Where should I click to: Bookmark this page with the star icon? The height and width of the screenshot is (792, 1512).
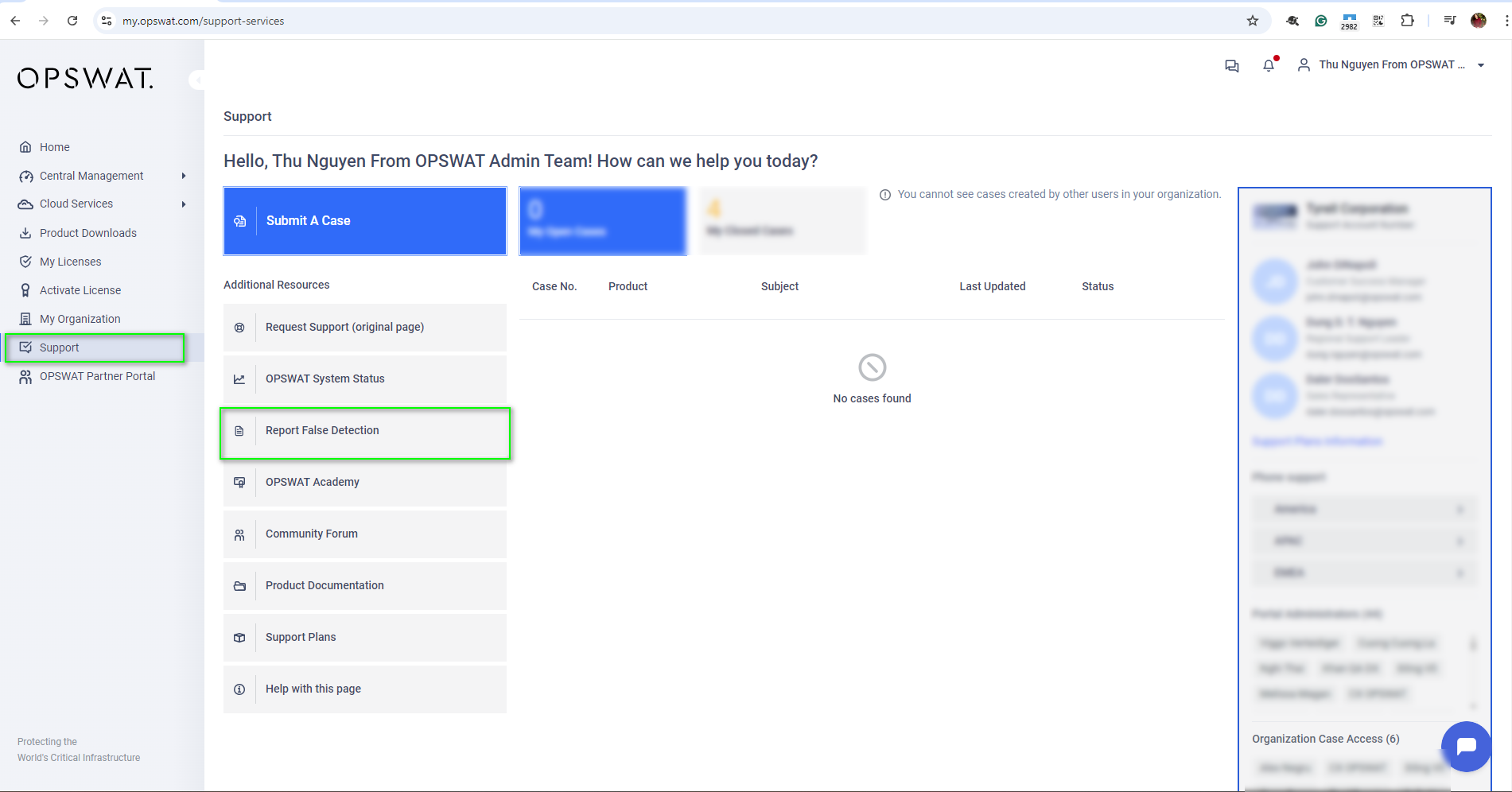pyautogui.click(x=1253, y=21)
